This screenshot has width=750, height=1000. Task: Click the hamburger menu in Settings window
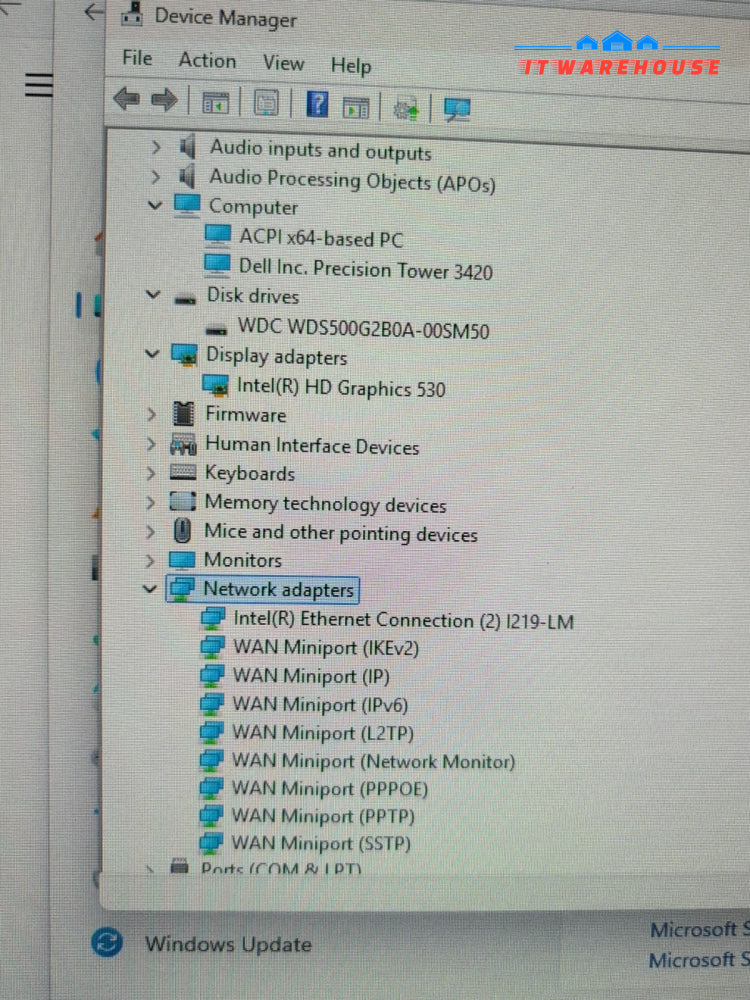point(39,84)
